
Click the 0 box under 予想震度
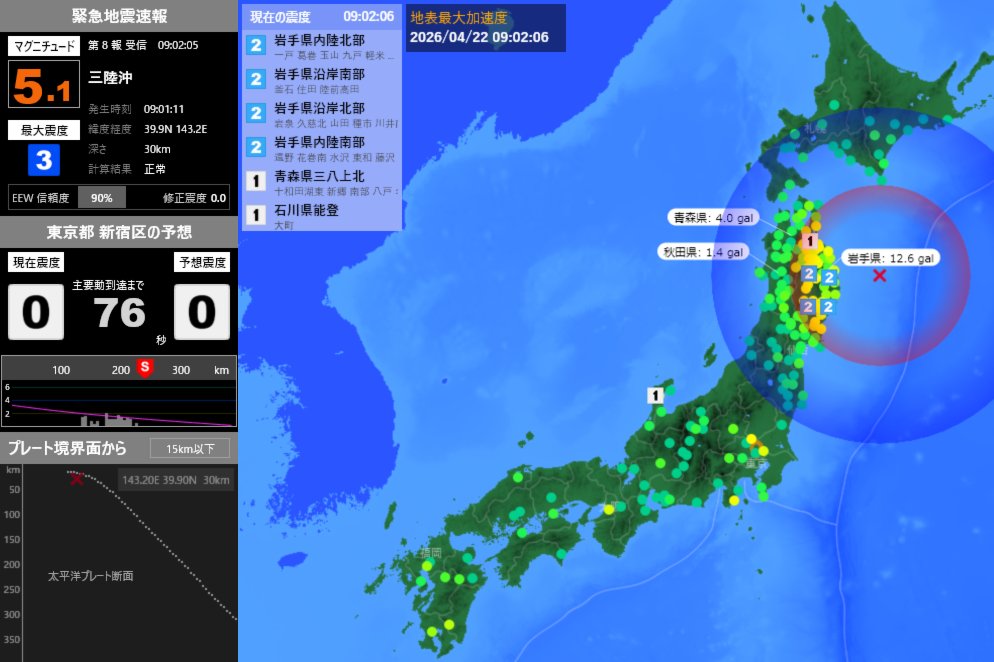click(x=202, y=311)
